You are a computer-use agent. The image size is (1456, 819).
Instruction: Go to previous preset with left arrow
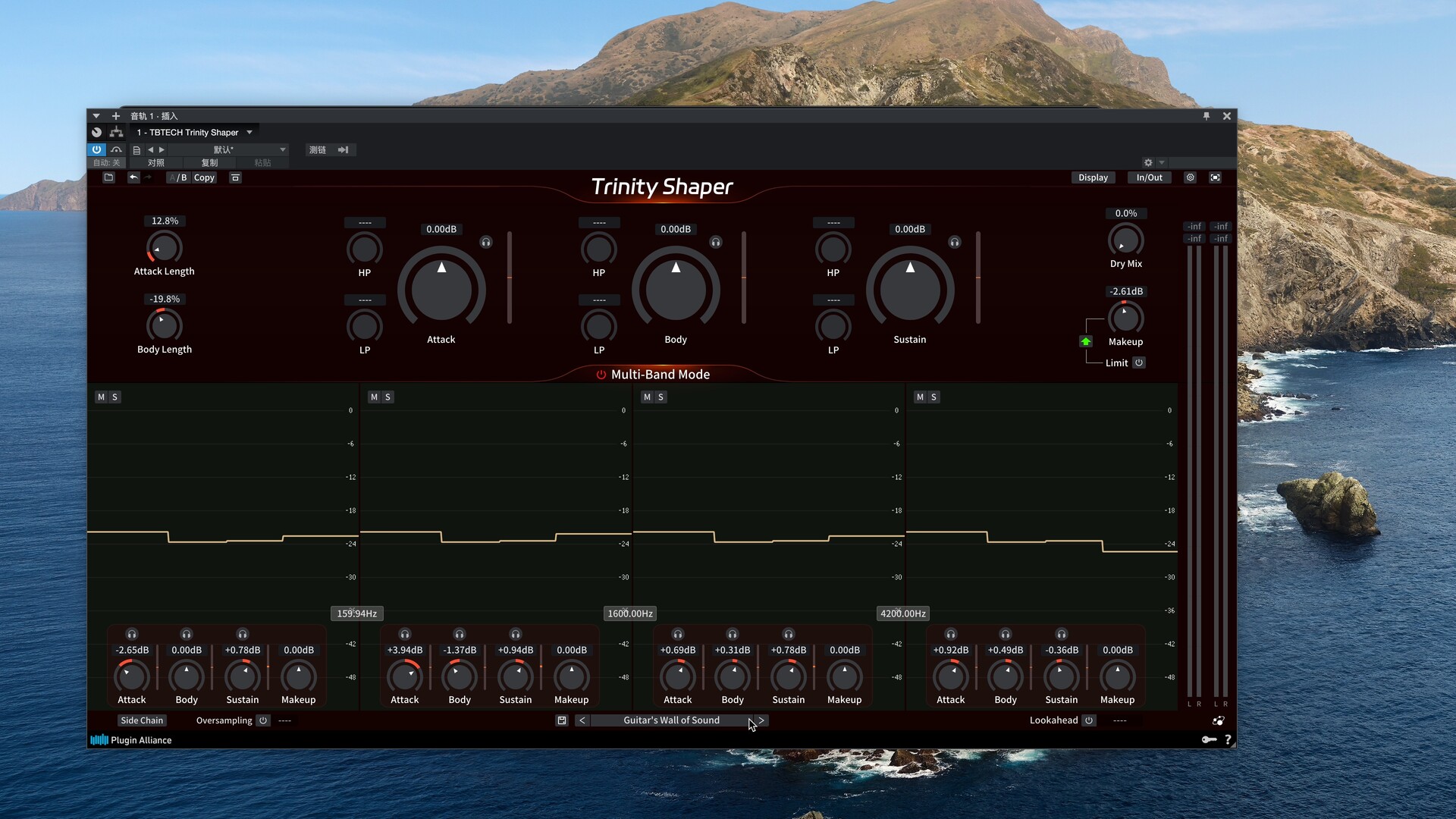(582, 720)
